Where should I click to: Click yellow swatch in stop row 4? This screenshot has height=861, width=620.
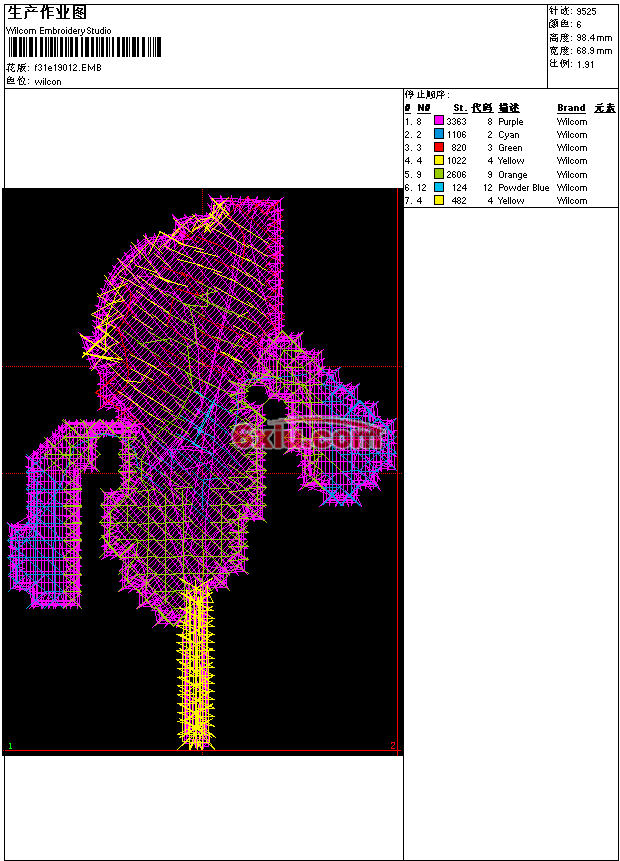(438, 160)
